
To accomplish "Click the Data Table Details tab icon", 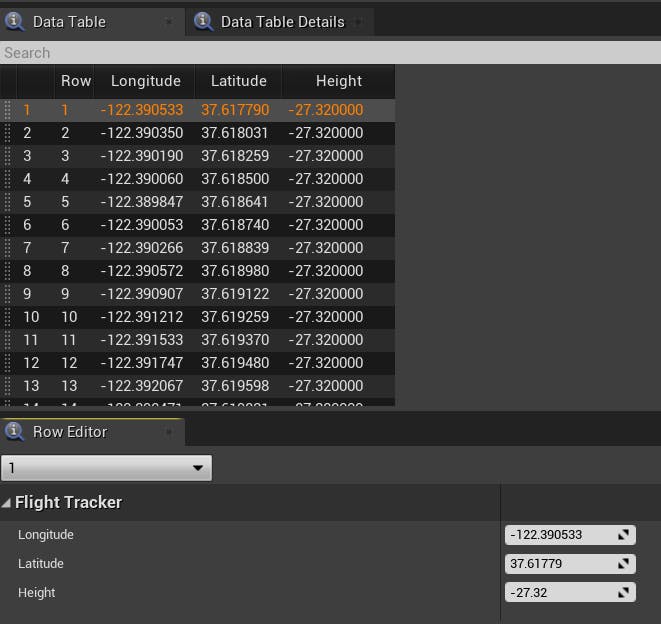I will pos(203,21).
